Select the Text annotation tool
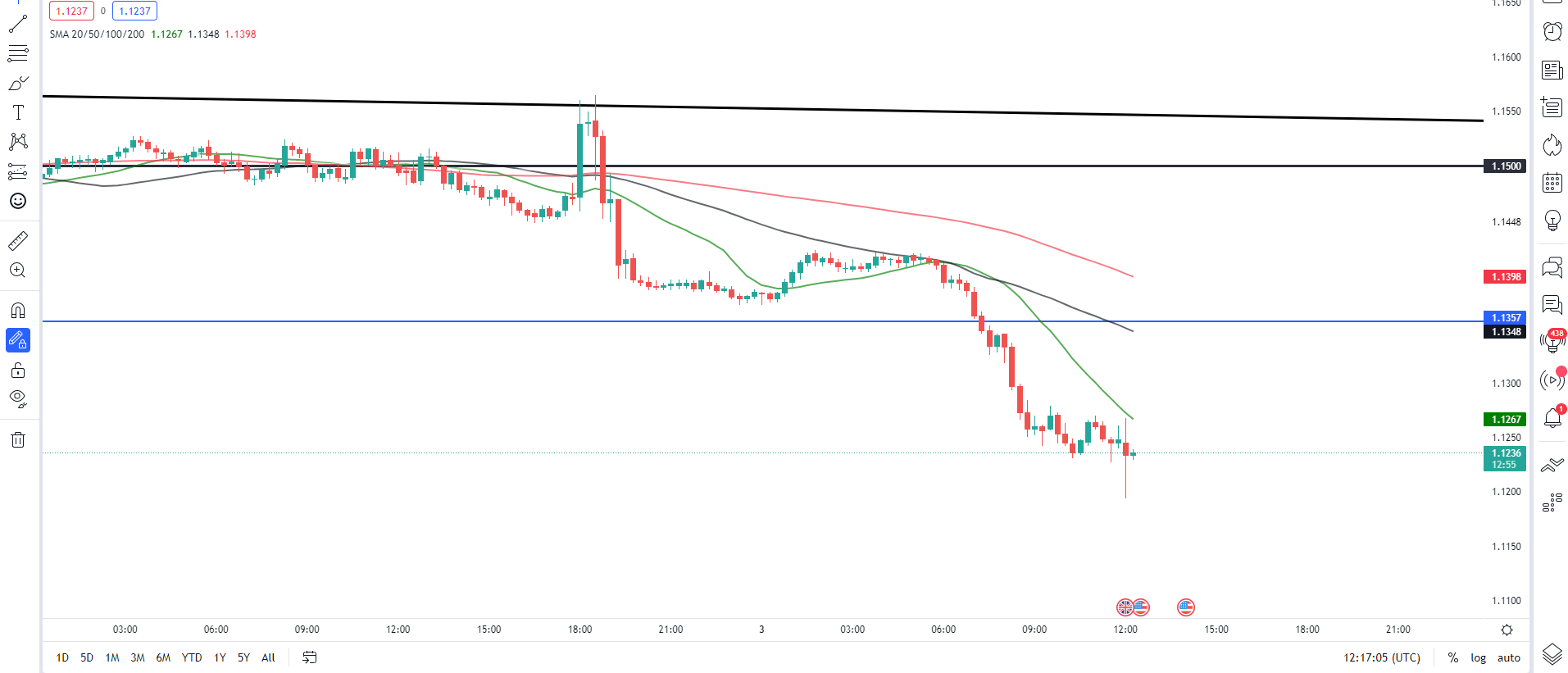 (x=18, y=112)
